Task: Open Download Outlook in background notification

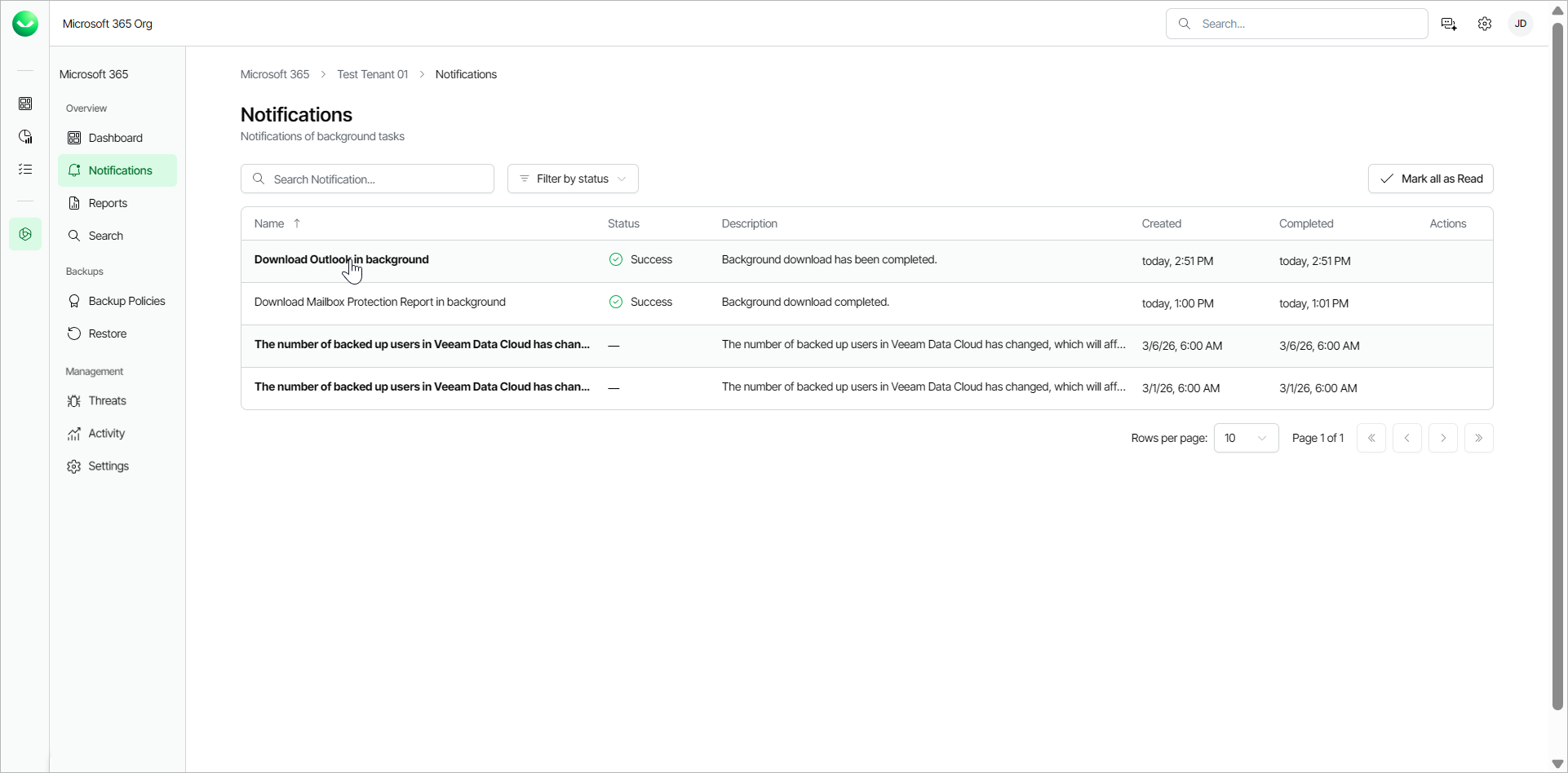Action: (341, 259)
